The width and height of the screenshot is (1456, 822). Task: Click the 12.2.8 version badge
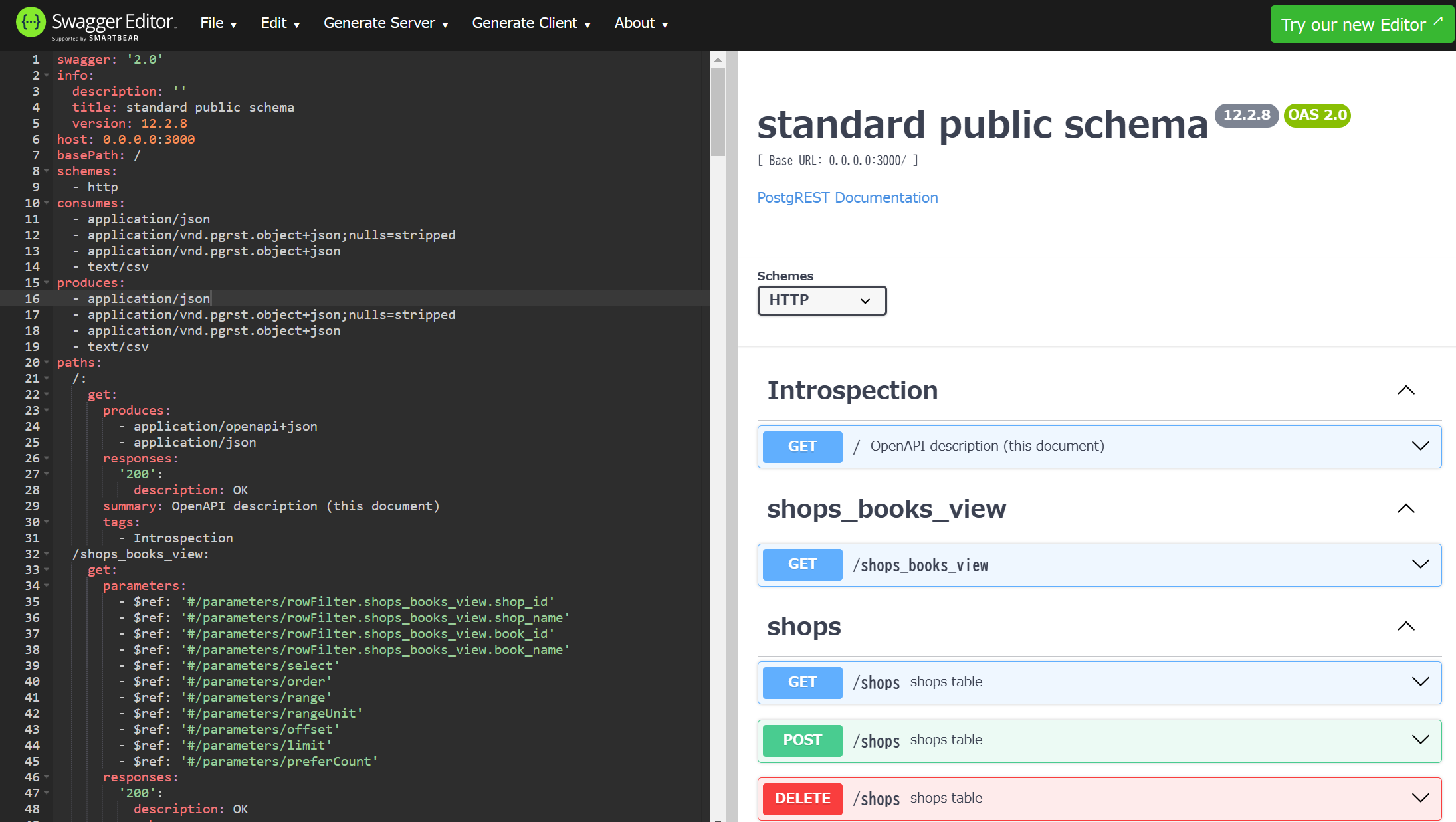tap(1246, 115)
